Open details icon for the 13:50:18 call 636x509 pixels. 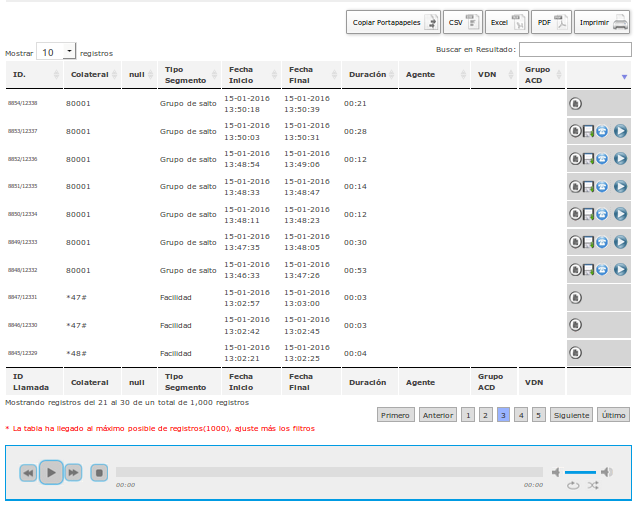coord(575,104)
